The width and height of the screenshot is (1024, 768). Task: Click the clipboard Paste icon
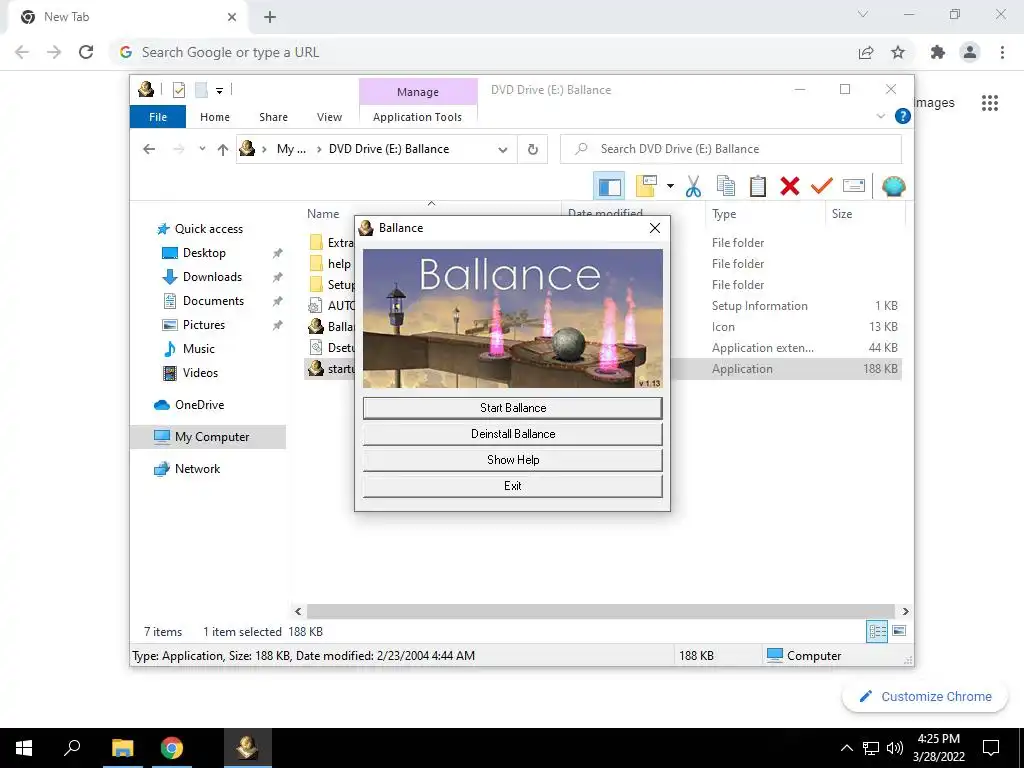point(758,186)
